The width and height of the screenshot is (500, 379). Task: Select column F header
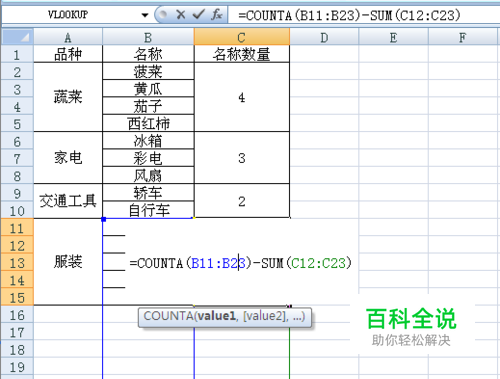coord(463,37)
